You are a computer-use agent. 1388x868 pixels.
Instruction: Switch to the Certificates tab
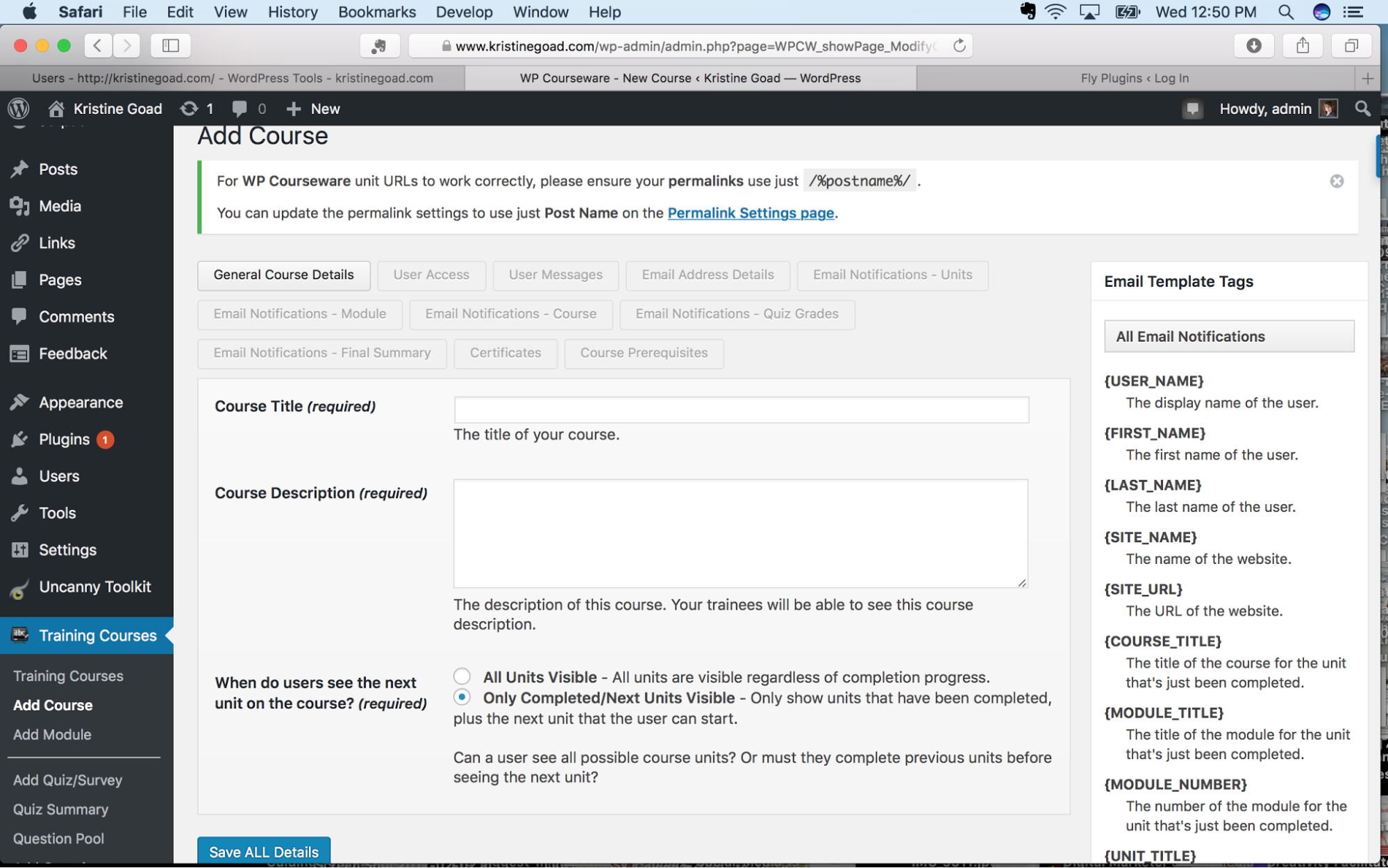coord(505,351)
